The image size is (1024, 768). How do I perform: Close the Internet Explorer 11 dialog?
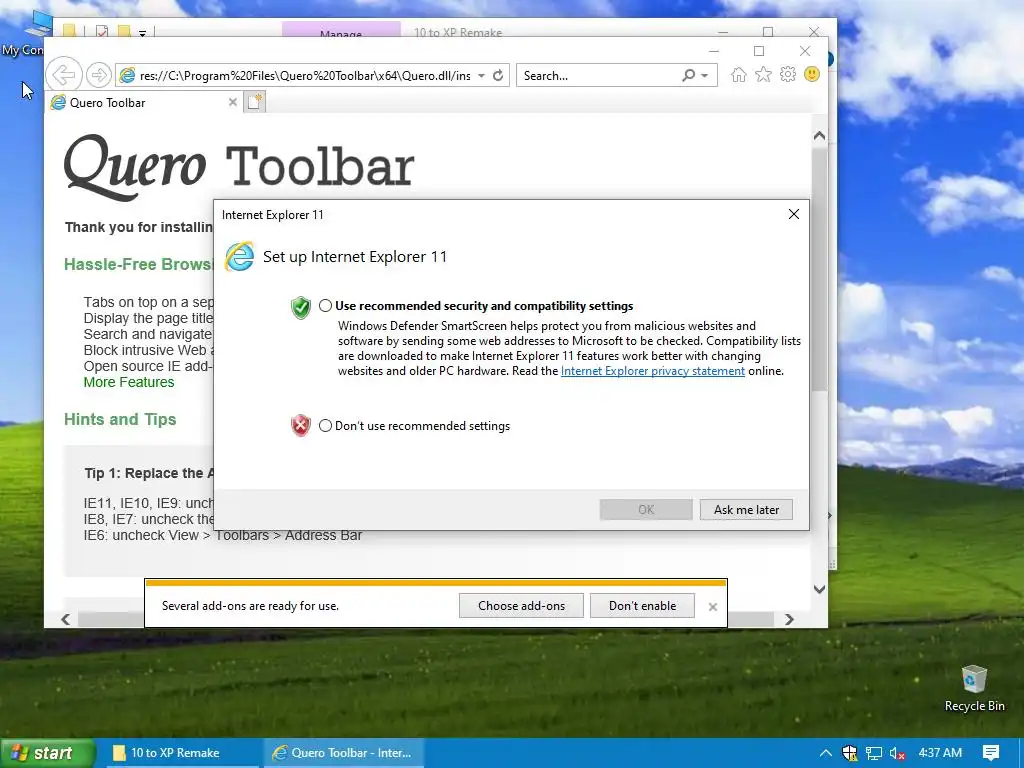pos(793,214)
